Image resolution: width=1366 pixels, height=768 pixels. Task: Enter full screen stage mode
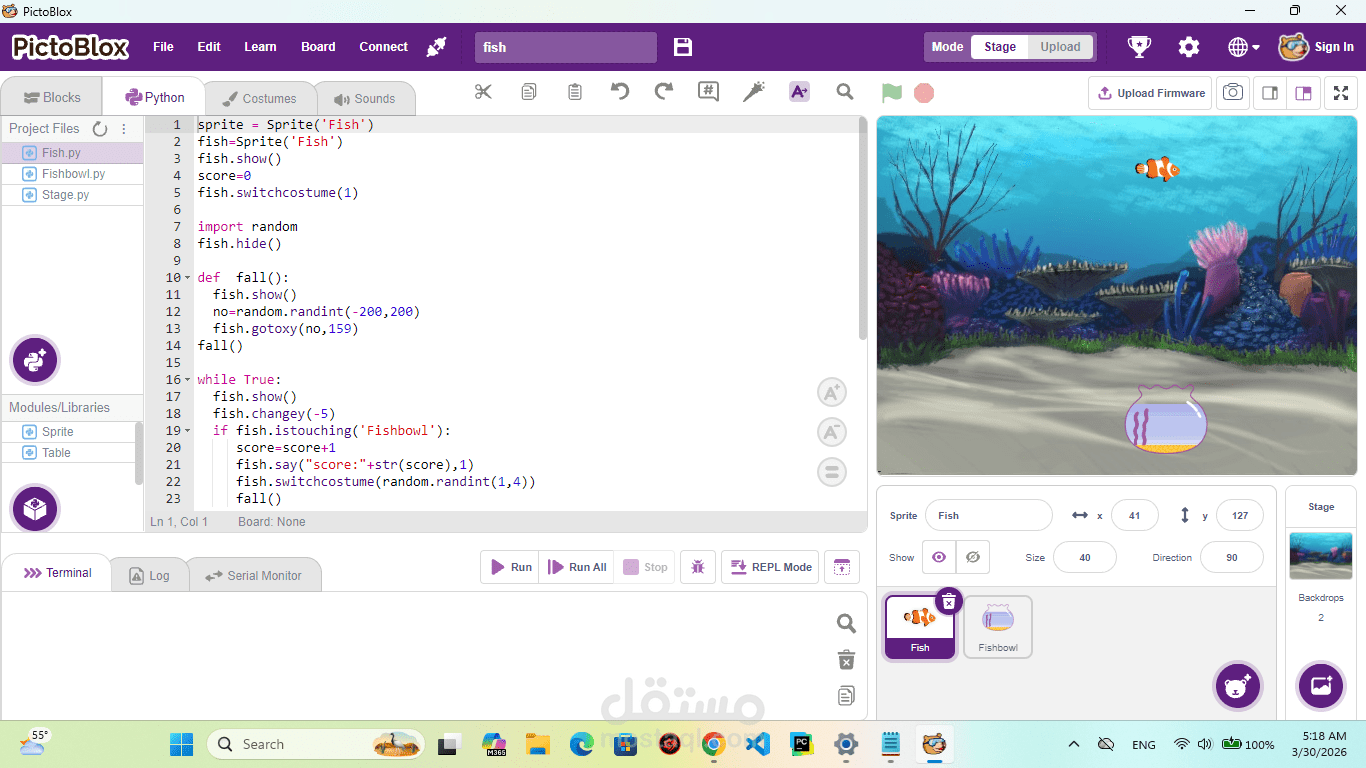[x=1341, y=93]
